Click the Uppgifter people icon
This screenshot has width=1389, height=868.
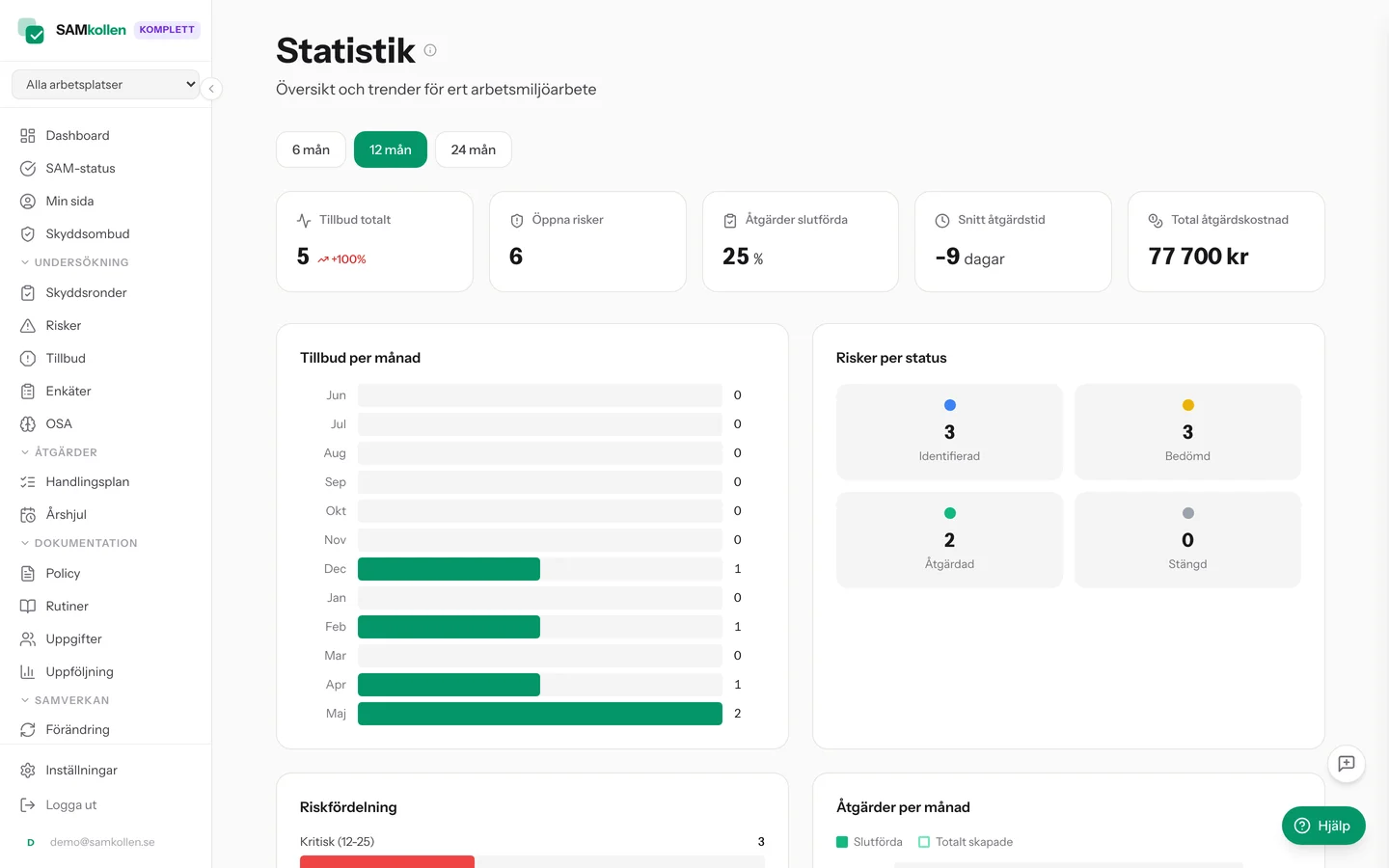[x=28, y=639]
